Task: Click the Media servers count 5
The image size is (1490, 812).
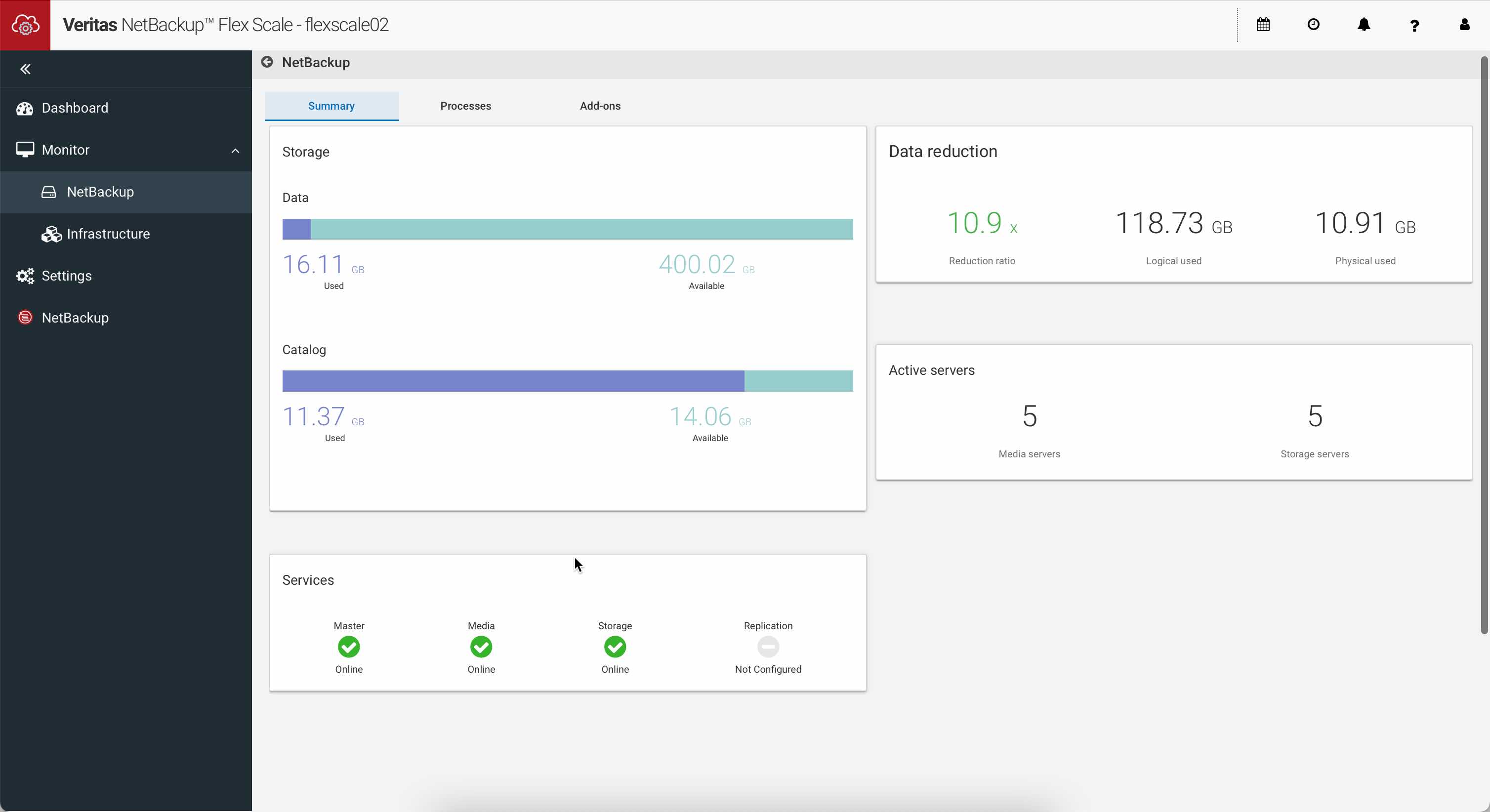Action: click(1029, 416)
